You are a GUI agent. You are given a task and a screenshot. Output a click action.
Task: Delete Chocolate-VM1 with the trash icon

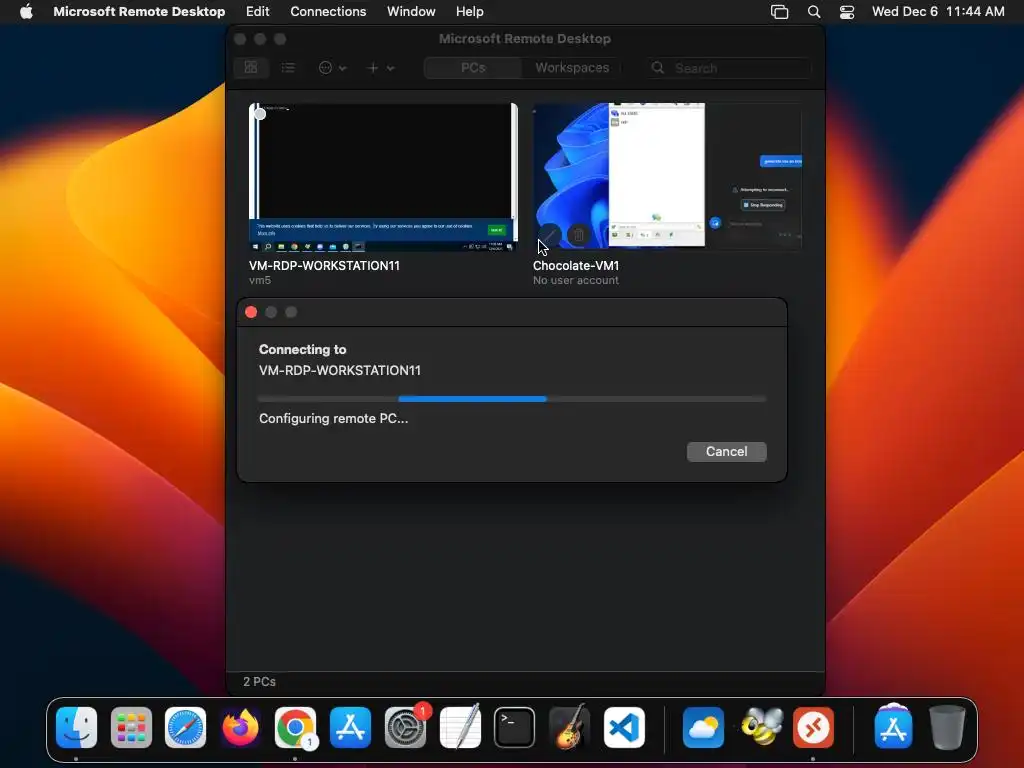click(x=579, y=234)
